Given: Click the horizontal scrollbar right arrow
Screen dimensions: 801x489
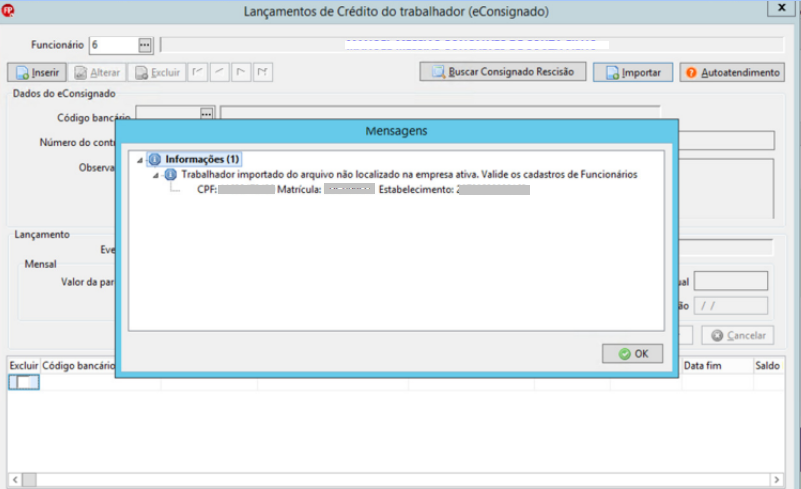Looking at the screenshot, I should click(777, 480).
